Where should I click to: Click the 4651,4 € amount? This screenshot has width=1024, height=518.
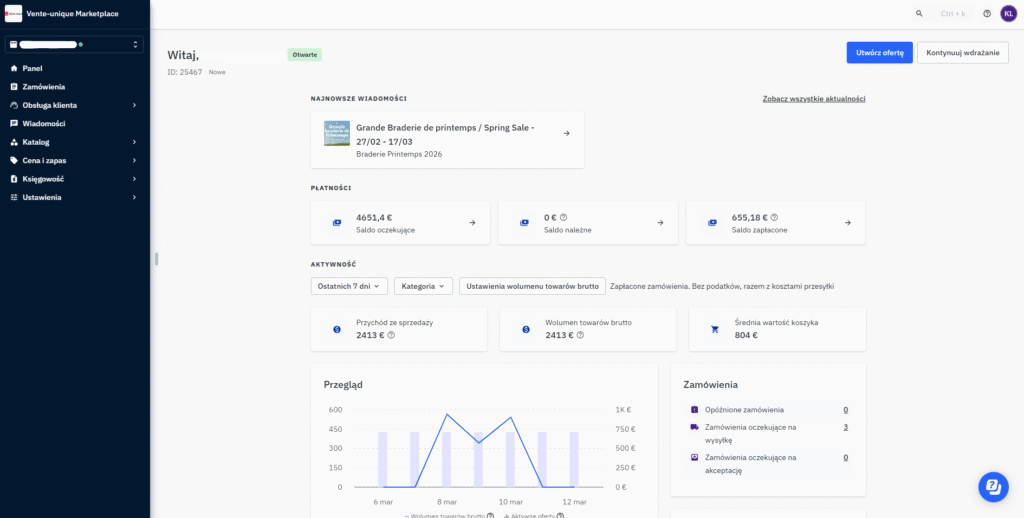374,218
